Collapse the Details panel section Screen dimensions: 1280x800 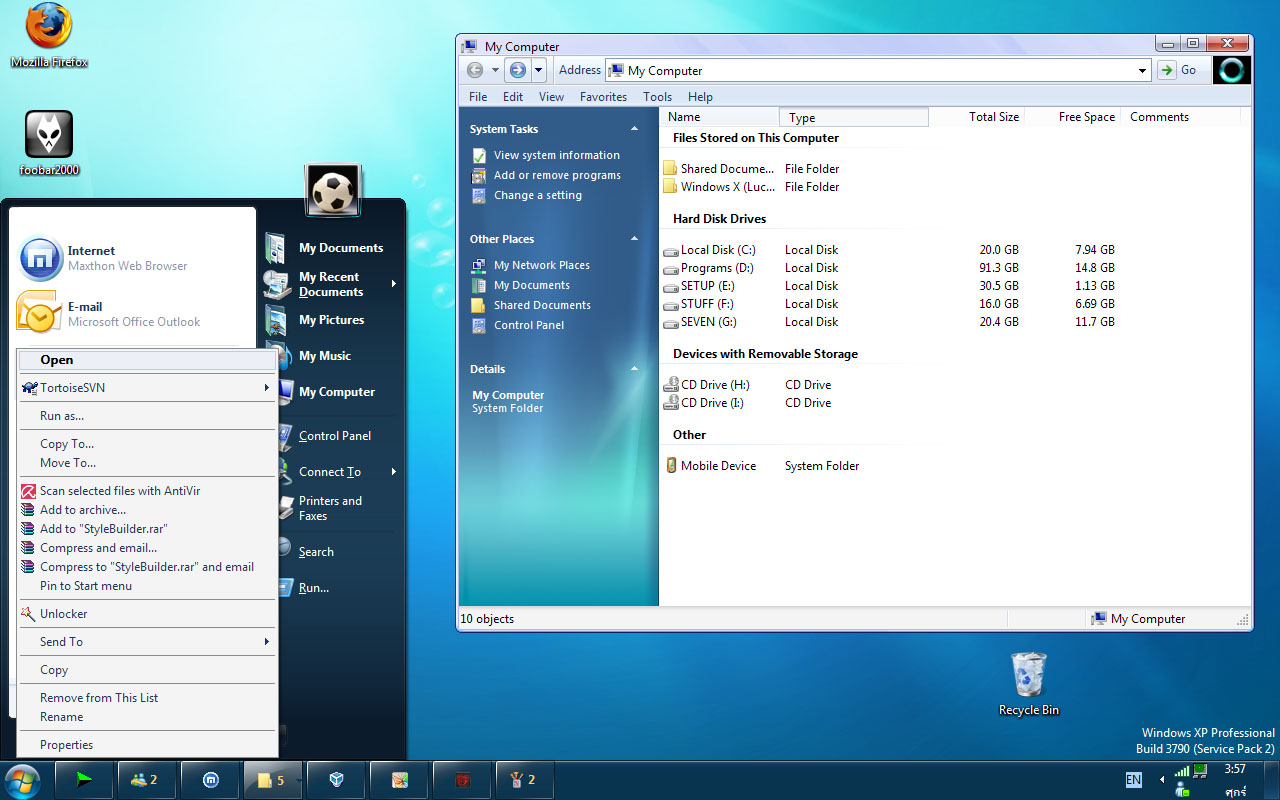634,369
